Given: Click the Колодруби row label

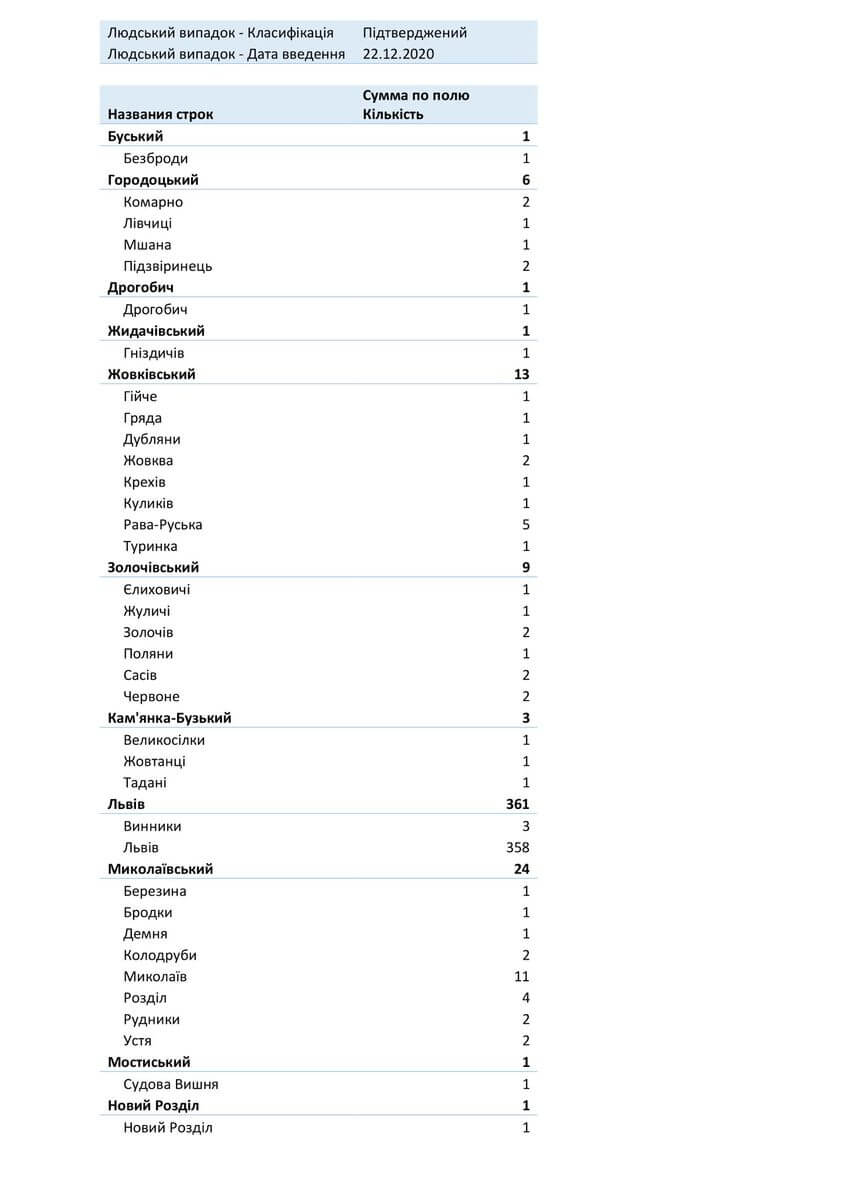Looking at the screenshot, I should (160, 955).
